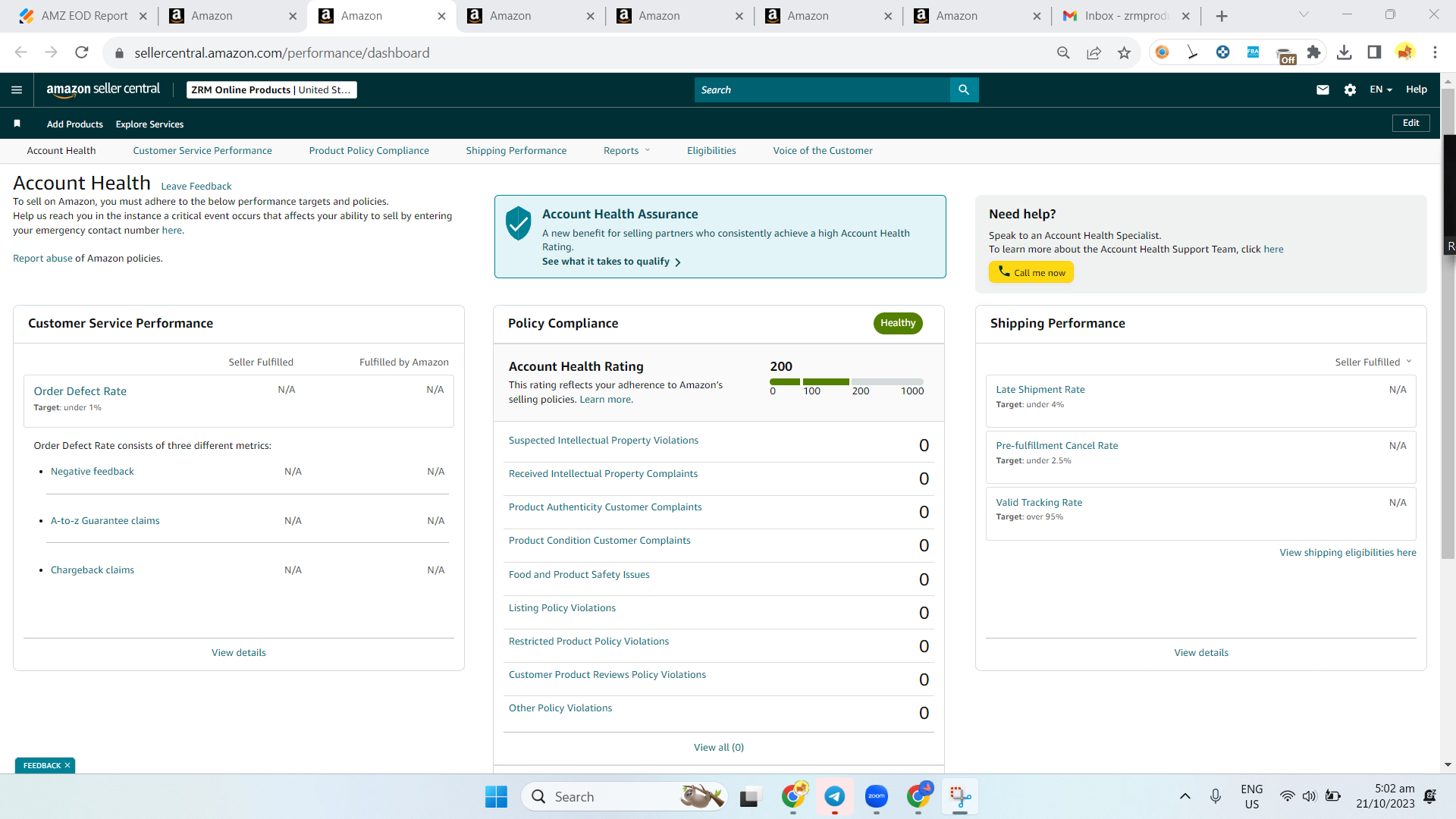Click the Windows taskbar Search box
The height and width of the screenshot is (819, 1456).
[x=624, y=796]
